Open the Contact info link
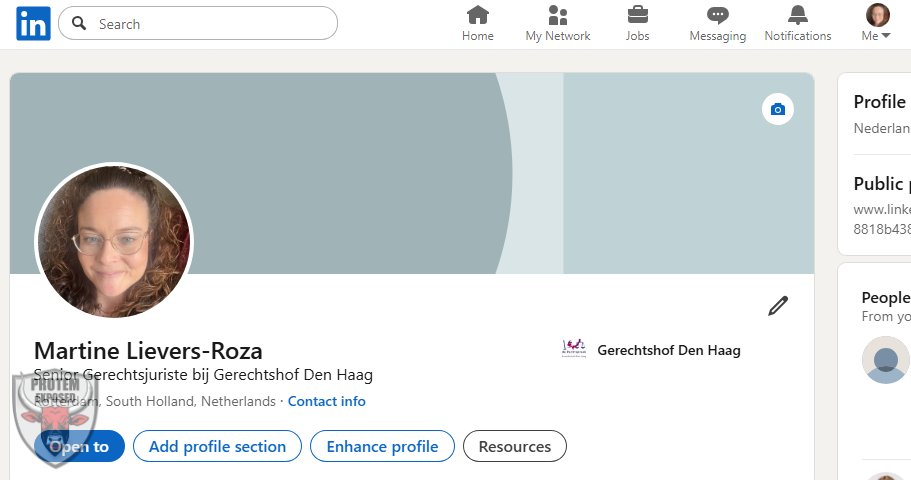The height and width of the screenshot is (480, 911). 327,401
